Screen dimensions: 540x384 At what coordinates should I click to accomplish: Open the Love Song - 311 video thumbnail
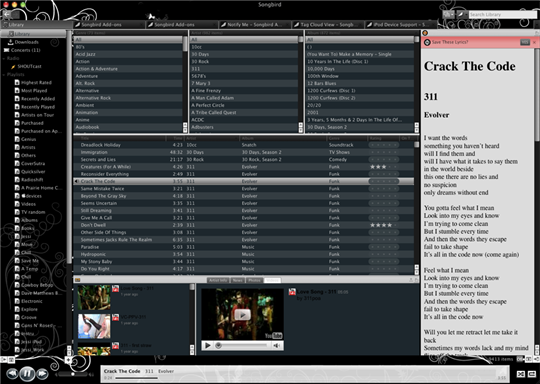[94, 297]
